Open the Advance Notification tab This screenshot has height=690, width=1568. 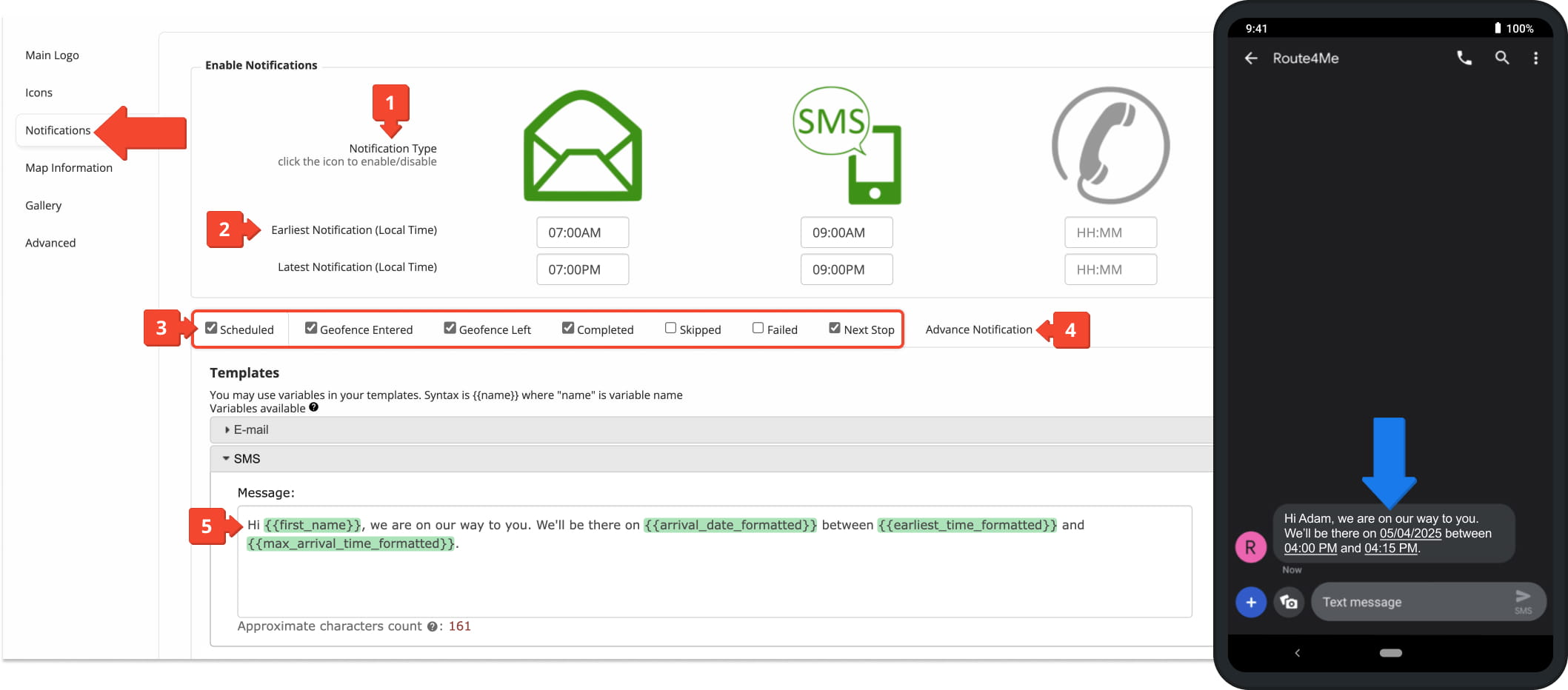pyautogui.click(x=978, y=329)
